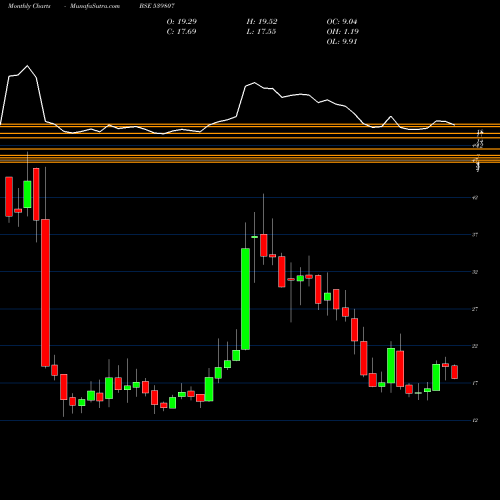Click the "OC: 9.04" readout

pos(342,22)
